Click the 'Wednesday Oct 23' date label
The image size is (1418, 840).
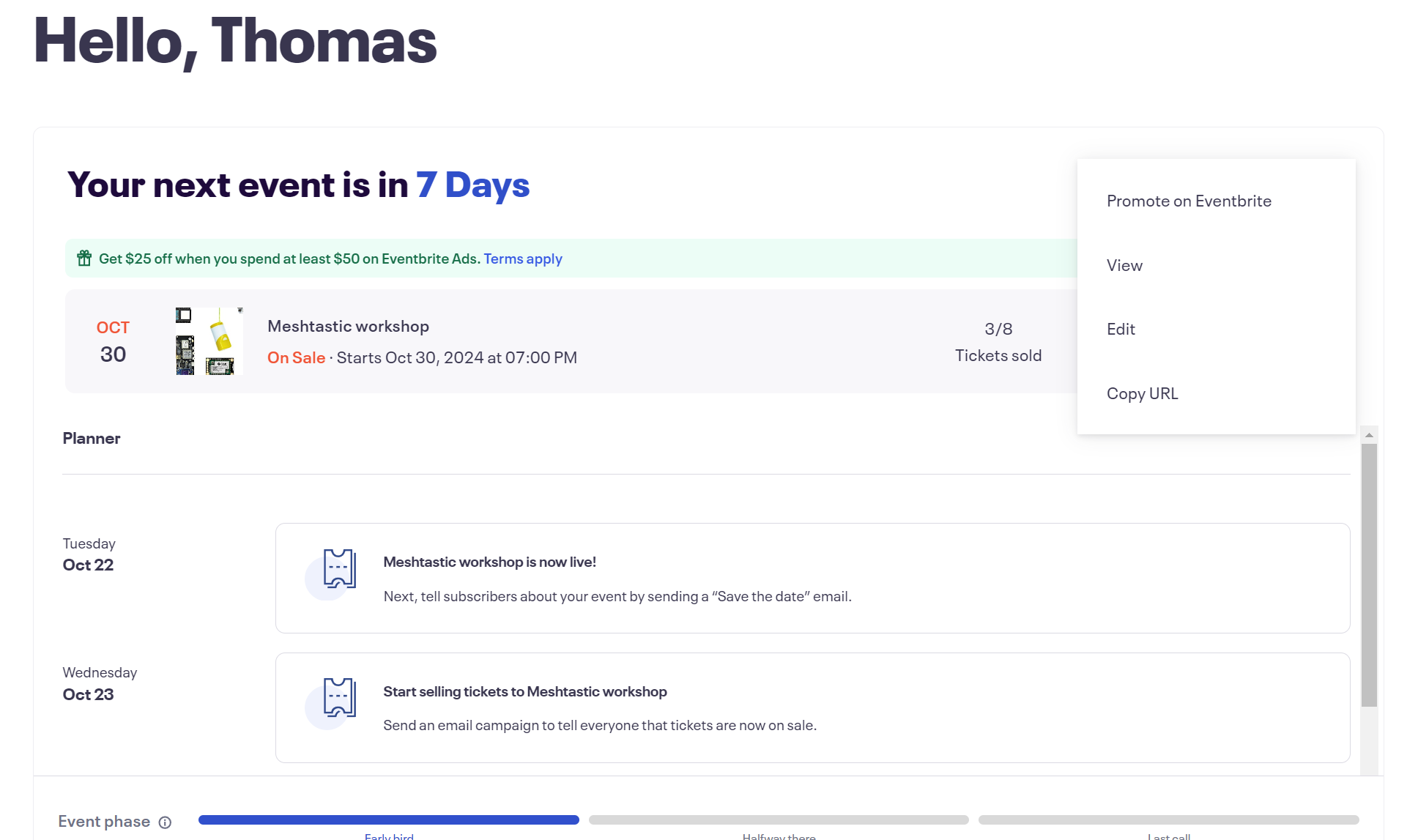pos(100,683)
